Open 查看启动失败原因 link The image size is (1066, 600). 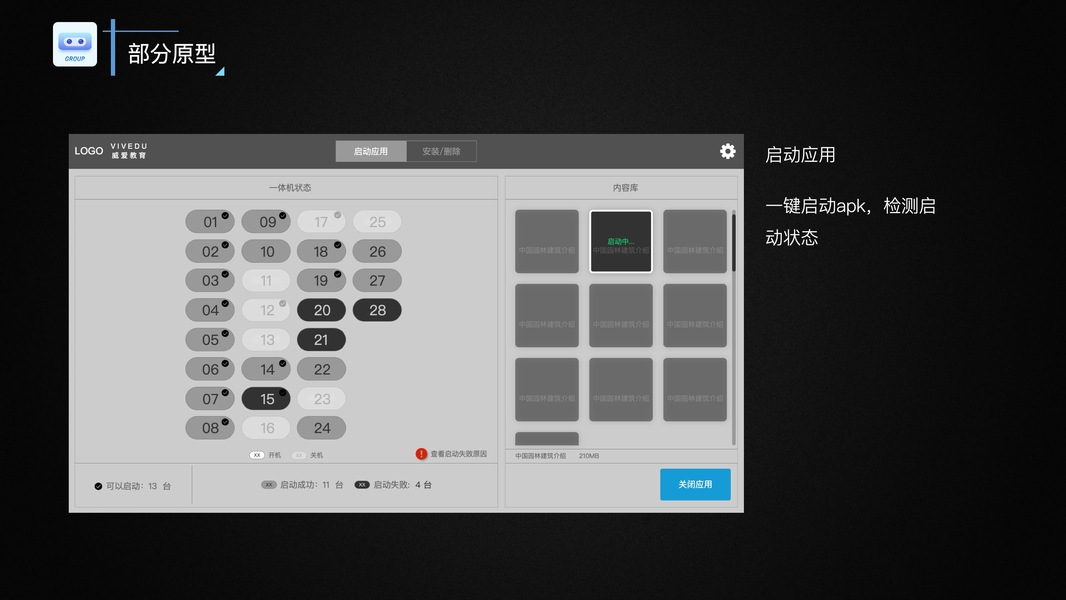458,454
